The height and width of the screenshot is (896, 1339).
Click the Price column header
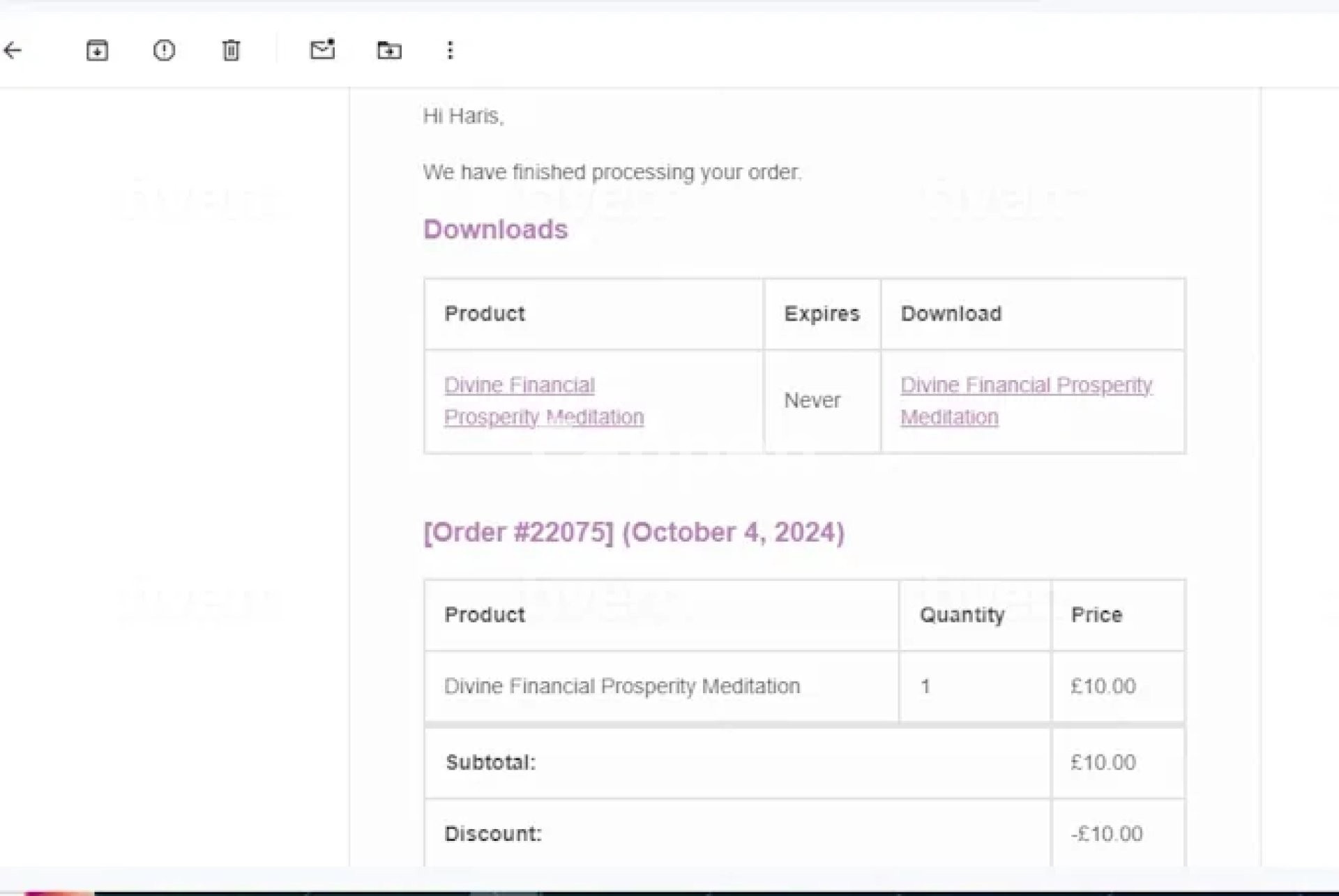tap(1096, 615)
